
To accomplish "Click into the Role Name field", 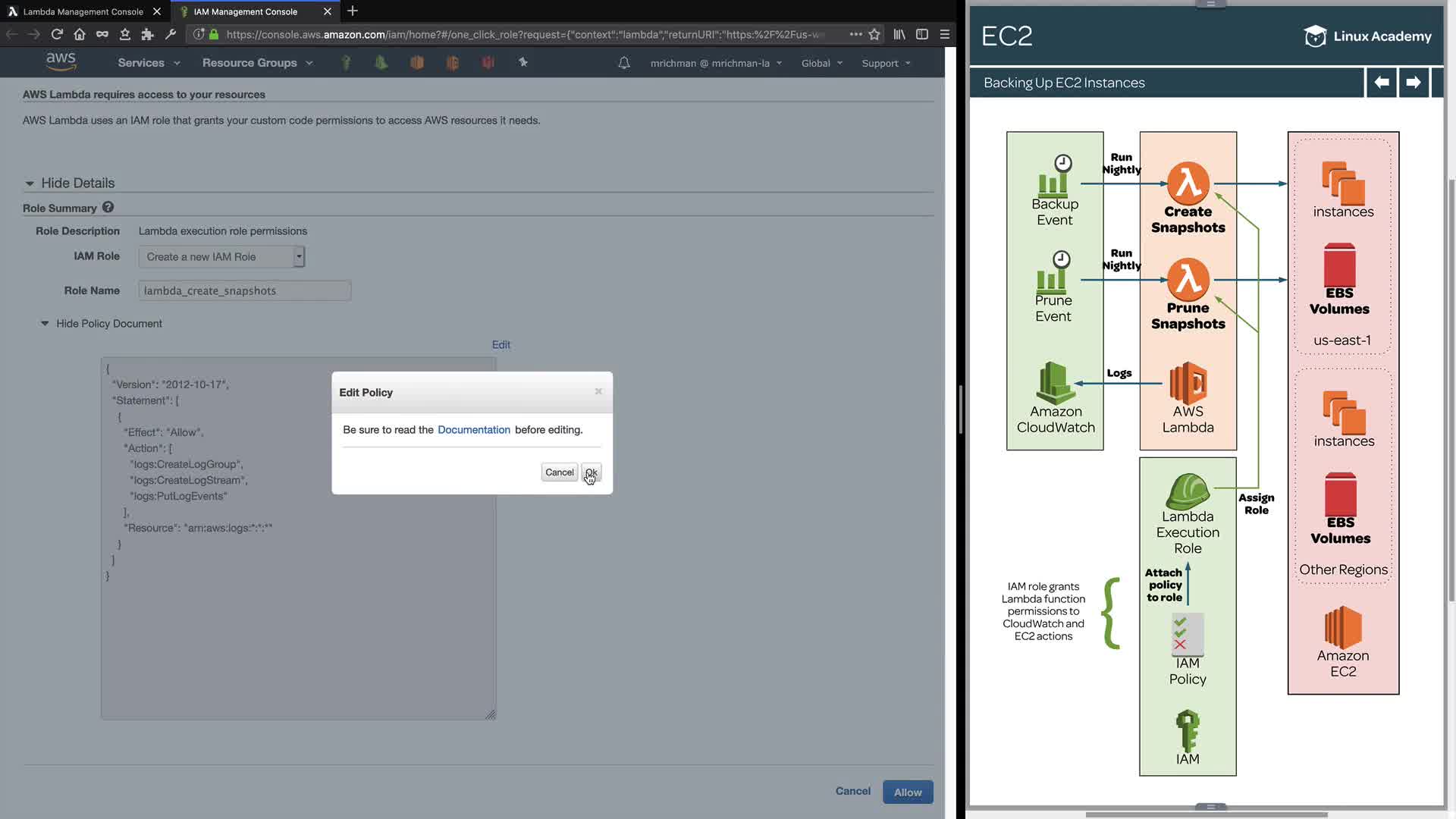I will (x=244, y=290).
